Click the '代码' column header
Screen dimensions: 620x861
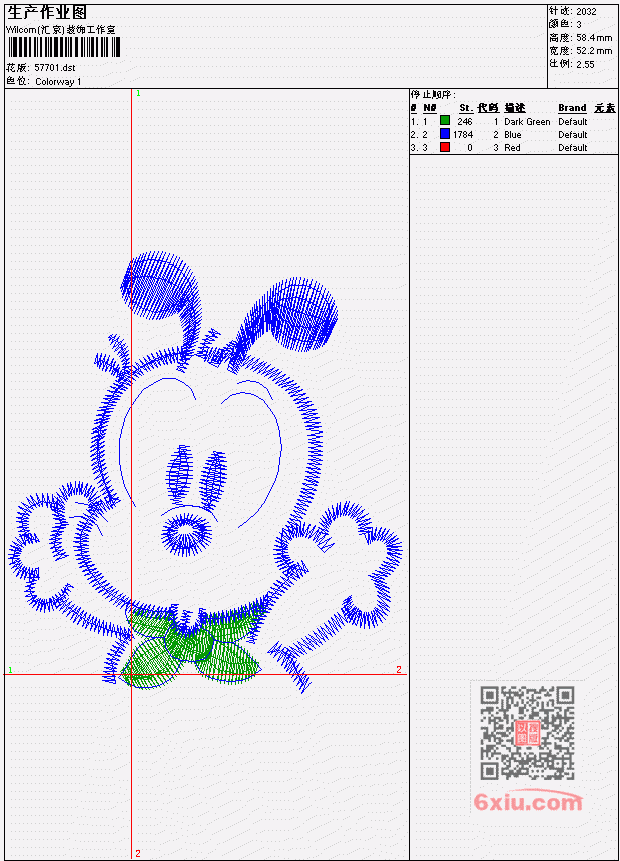[488, 108]
